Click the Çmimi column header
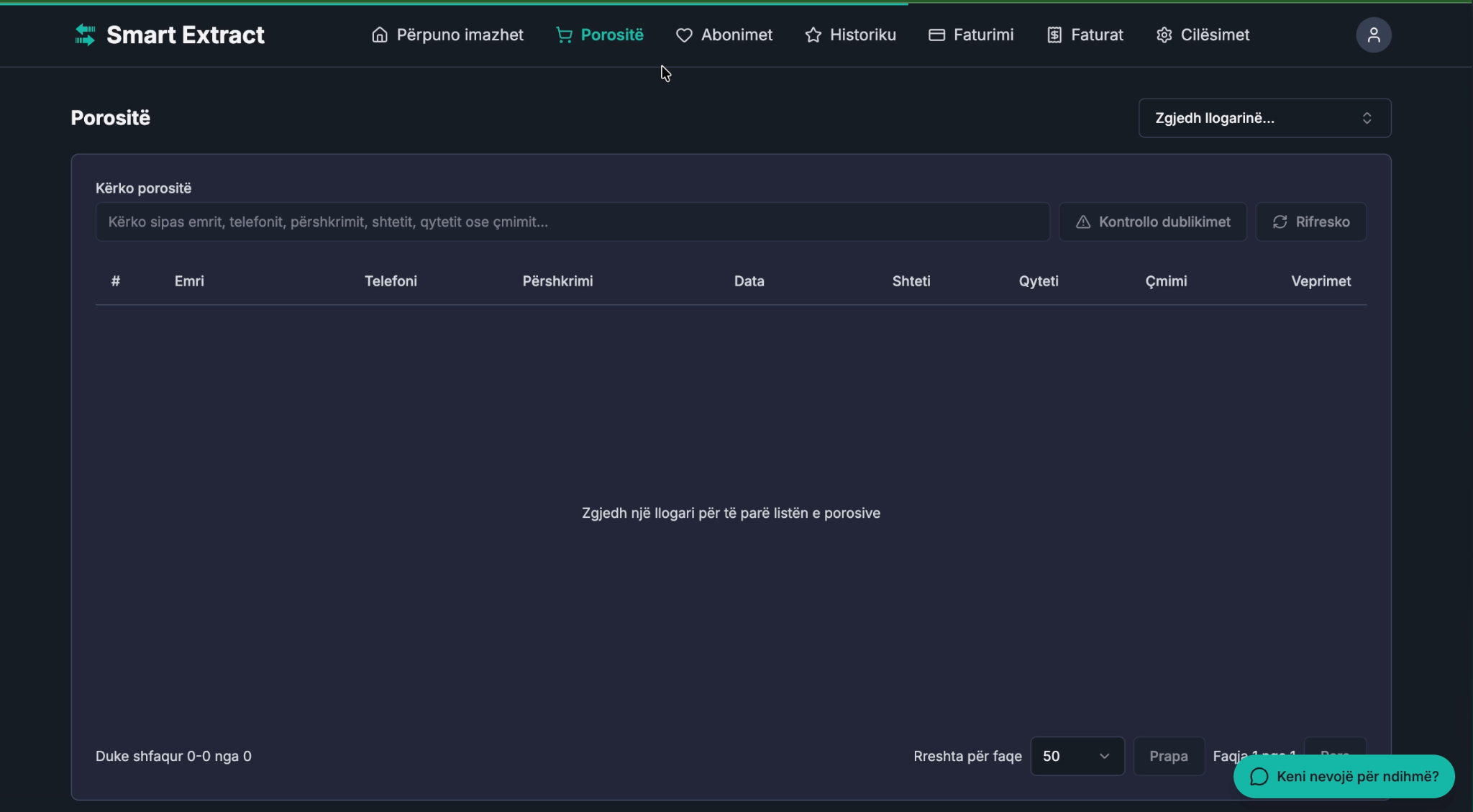 pos(1166,281)
